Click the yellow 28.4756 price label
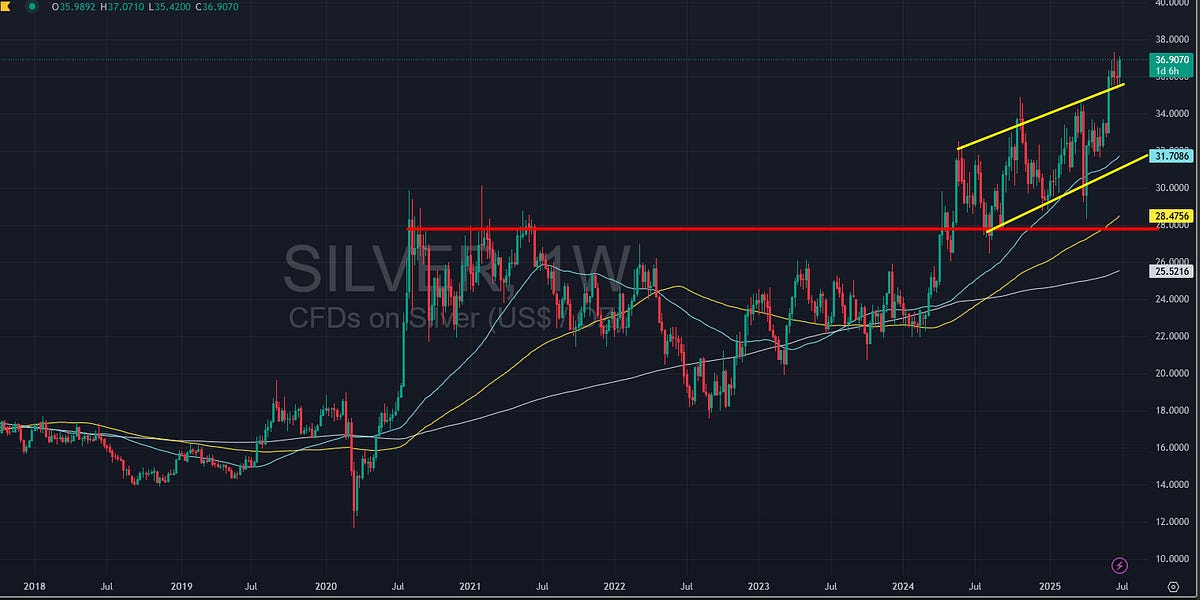1200x600 pixels. coord(1171,215)
